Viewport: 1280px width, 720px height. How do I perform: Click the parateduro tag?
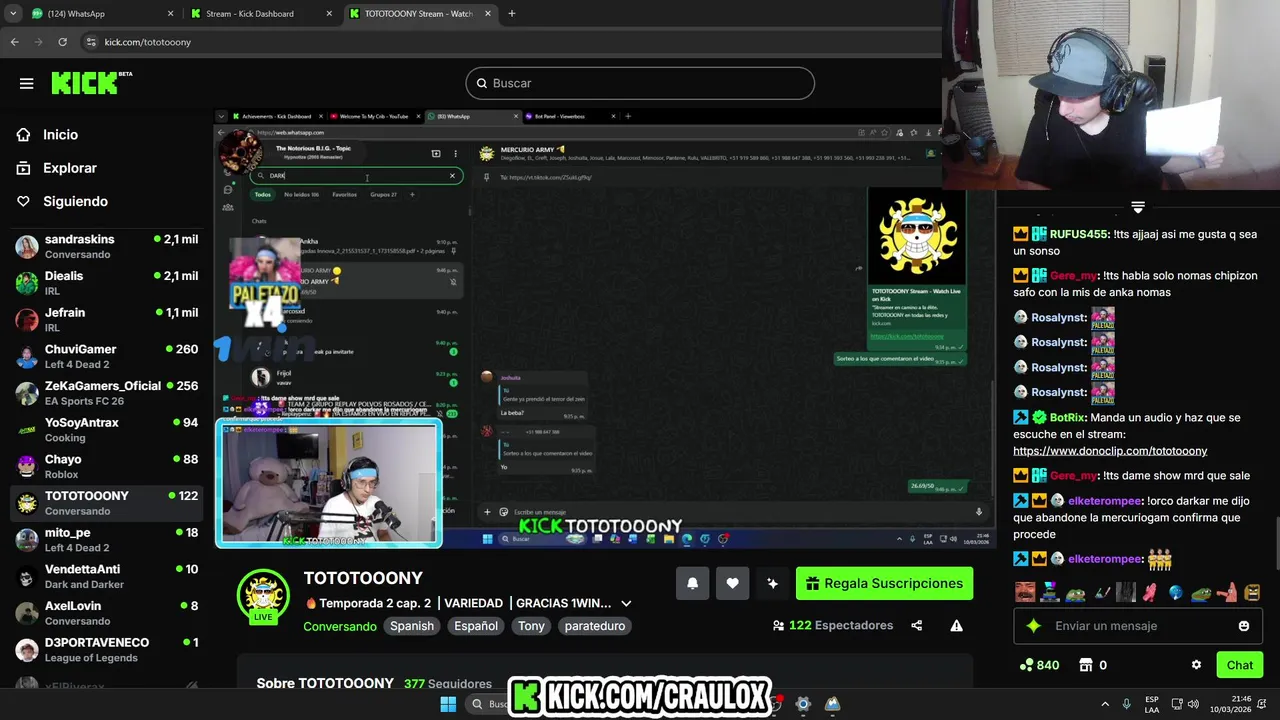[x=595, y=626]
